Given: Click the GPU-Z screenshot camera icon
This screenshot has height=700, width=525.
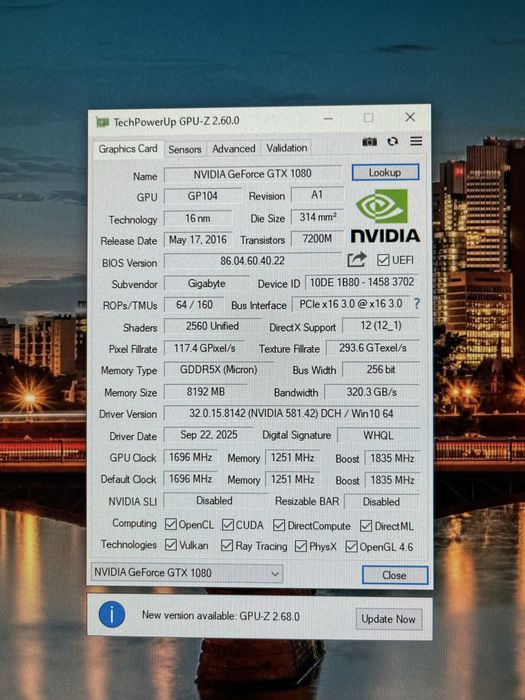Looking at the screenshot, I should (369, 142).
